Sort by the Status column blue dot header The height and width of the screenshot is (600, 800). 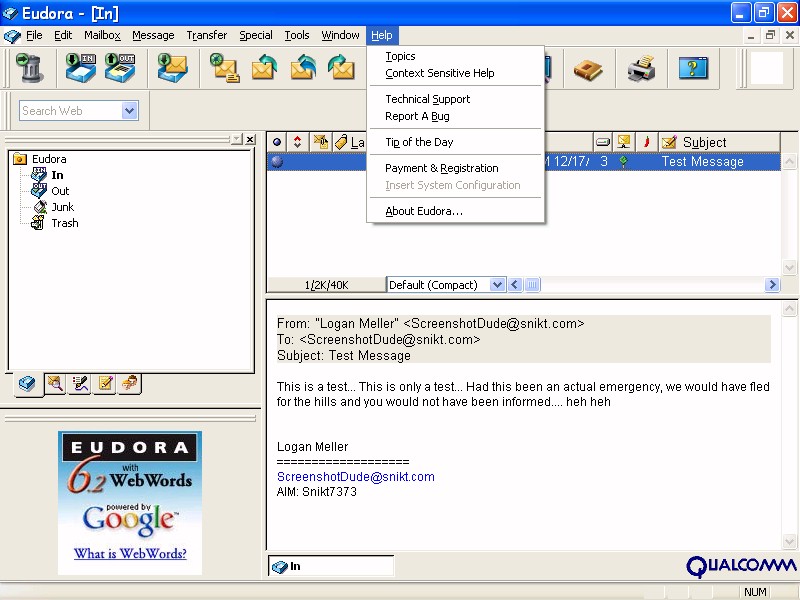pyautogui.click(x=277, y=142)
